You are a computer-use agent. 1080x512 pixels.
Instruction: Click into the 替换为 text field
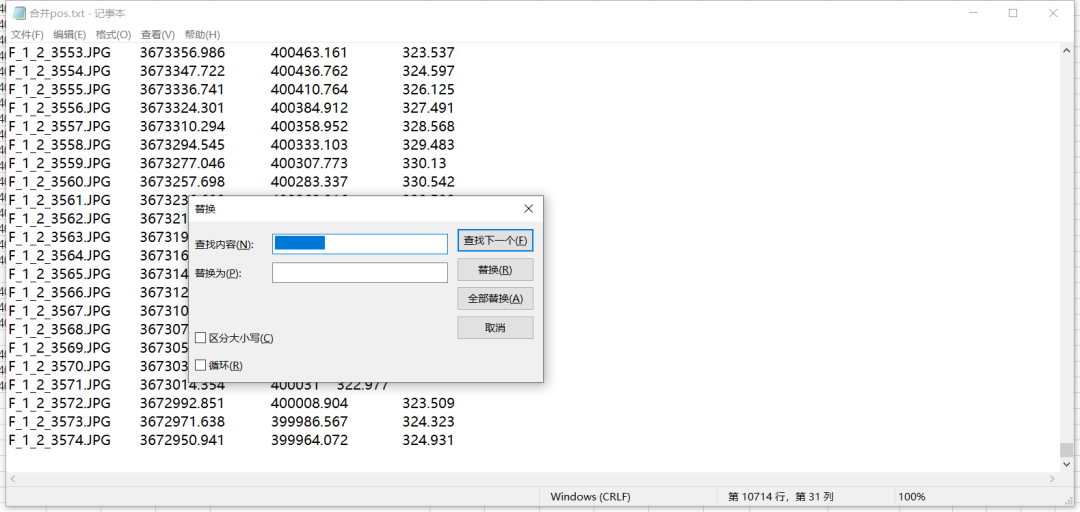(x=360, y=273)
